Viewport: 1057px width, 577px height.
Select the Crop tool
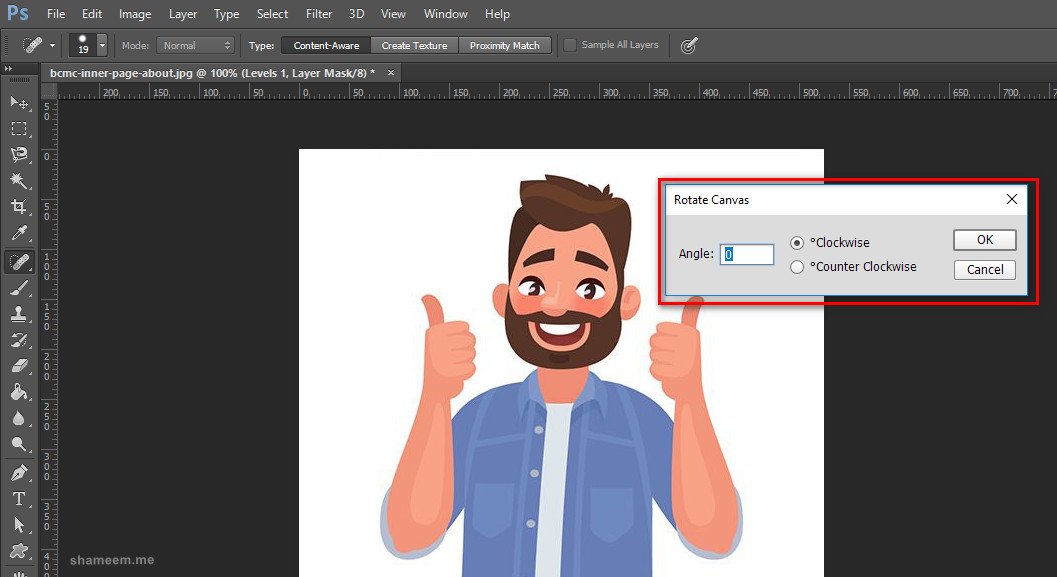19,207
